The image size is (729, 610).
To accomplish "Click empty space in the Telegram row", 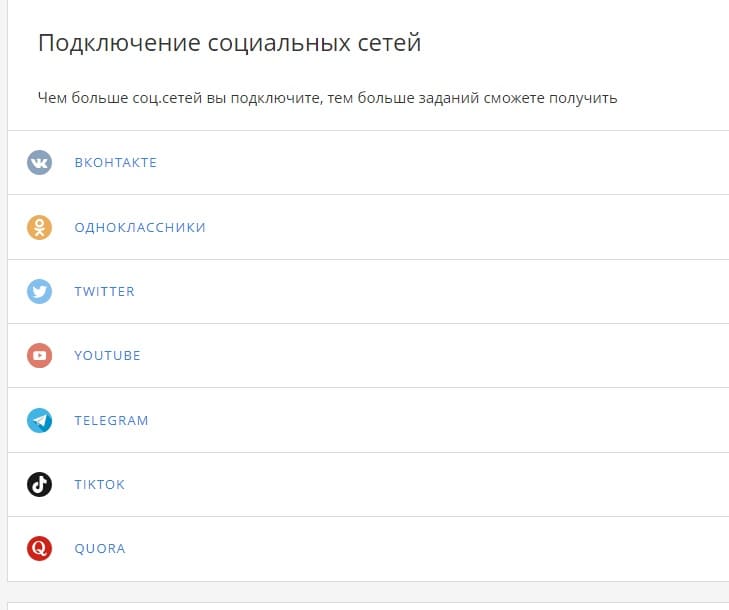I will pyautogui.click(x=450, y=421).
